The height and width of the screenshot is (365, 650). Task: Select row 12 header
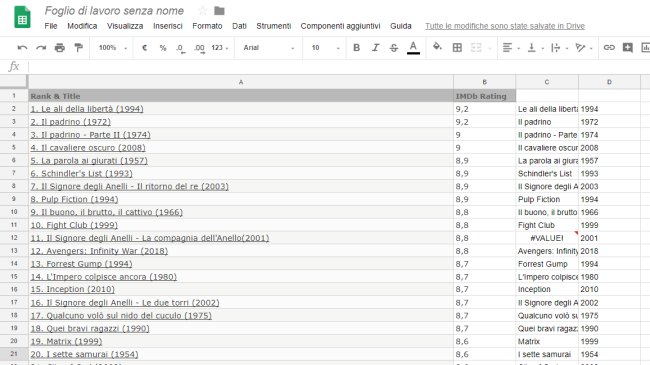tap(14, 238)
